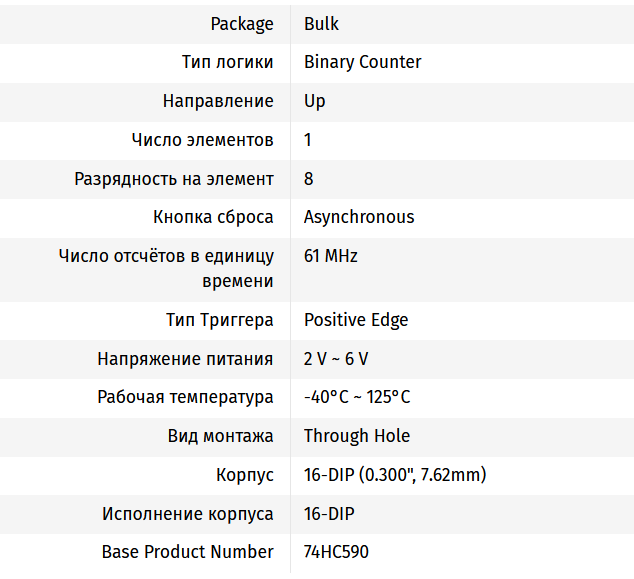The height and width of the screenshot is (579, 634).
Task: Select the '74HC590' base product number
Action: 336,552
